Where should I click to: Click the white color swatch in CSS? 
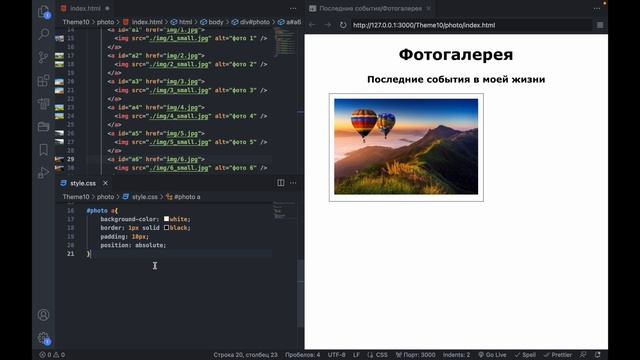pos(166,219)
